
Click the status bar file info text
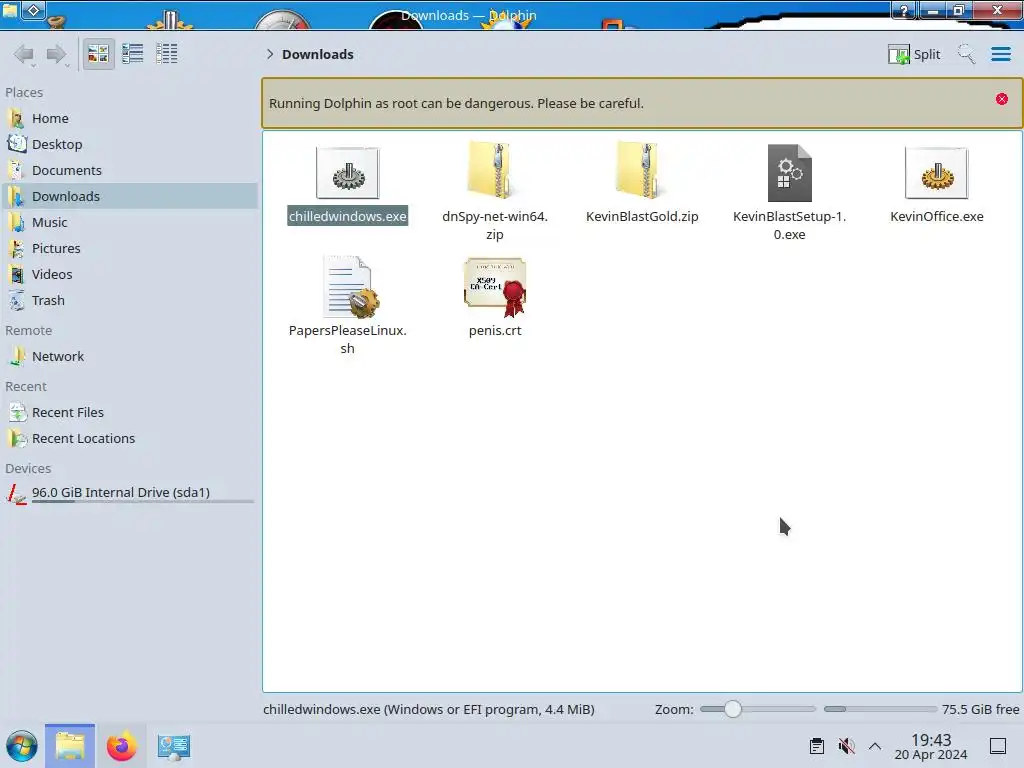pos(428,709)
